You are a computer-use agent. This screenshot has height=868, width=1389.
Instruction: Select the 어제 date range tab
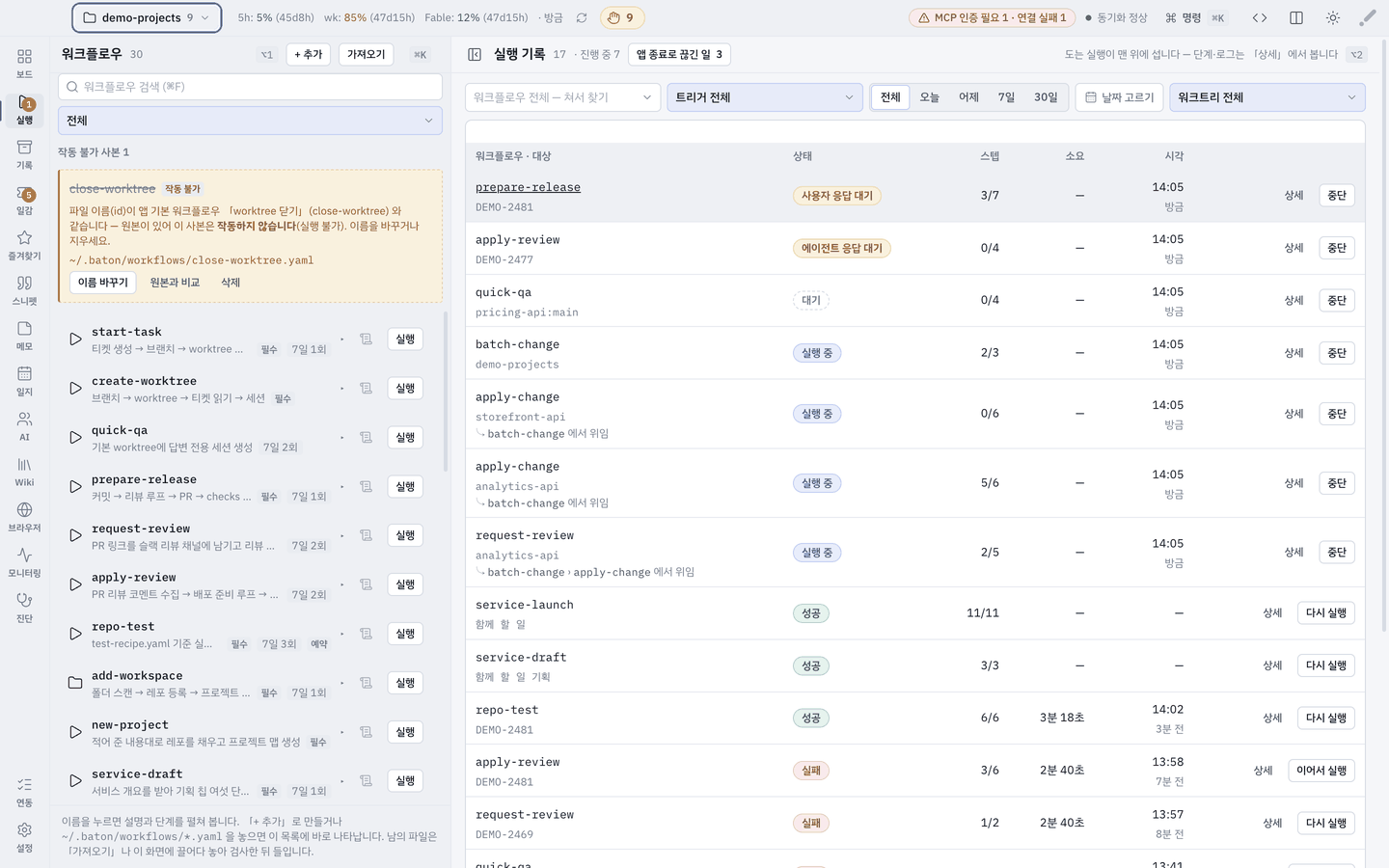968,97
